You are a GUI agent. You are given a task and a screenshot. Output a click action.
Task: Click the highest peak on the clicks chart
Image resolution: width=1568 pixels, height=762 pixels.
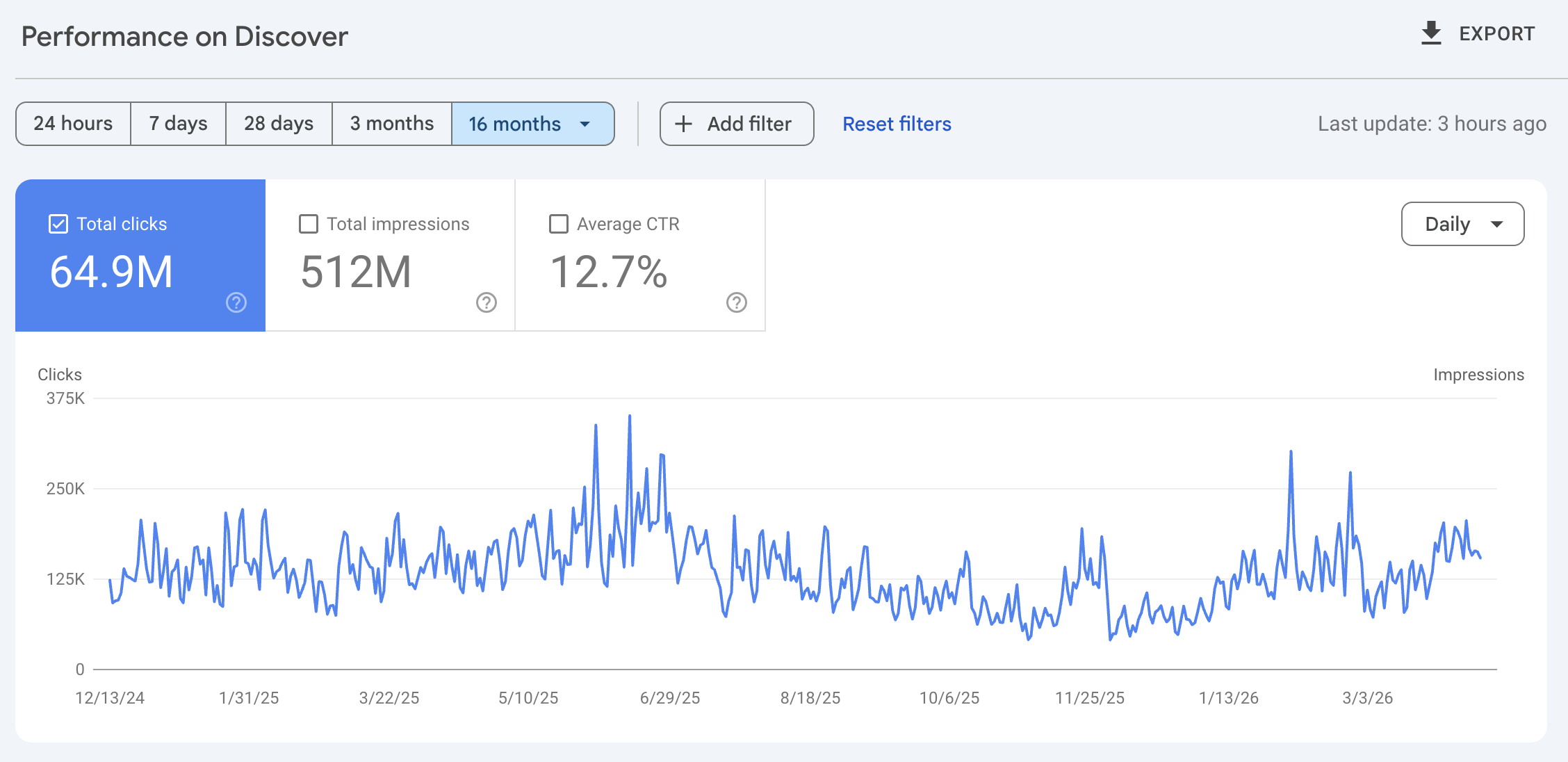click(x=630, y=415)
